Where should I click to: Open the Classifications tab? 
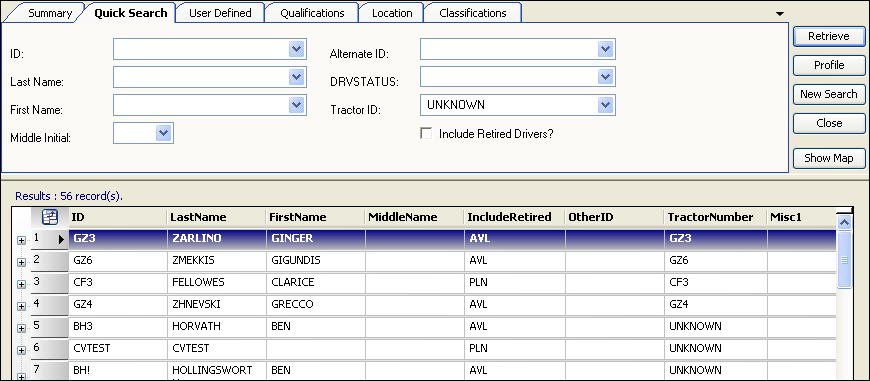pos(473,13)
